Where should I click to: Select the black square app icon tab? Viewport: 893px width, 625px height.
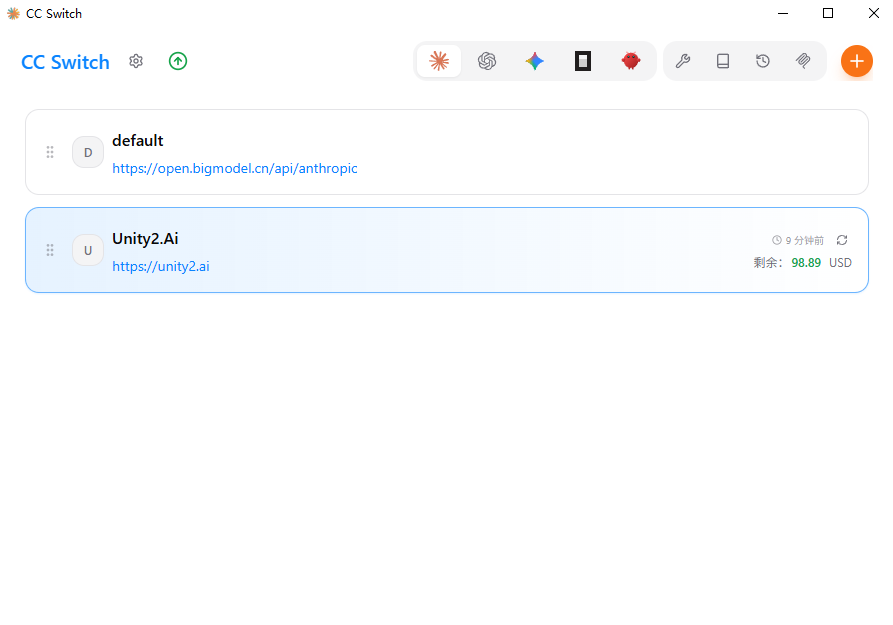click(x=583, y=61)
